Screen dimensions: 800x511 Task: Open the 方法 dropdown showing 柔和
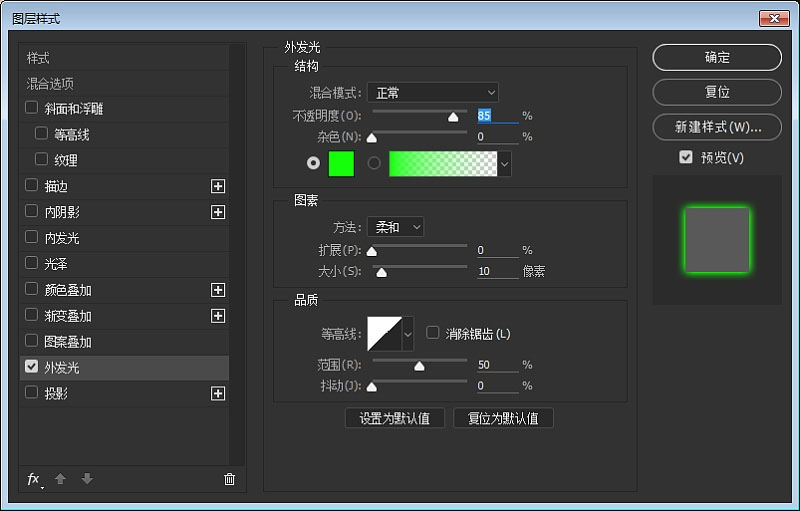coord(395,227)
